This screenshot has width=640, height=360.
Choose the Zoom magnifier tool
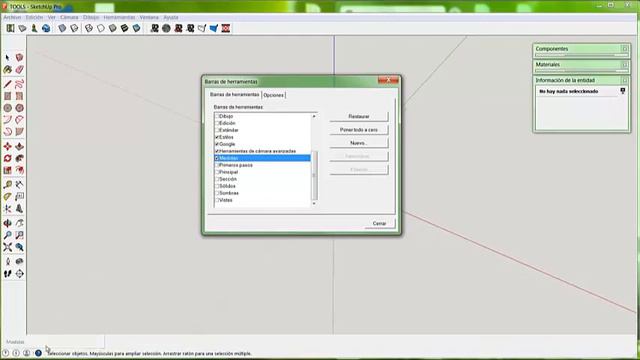[7, 235]
